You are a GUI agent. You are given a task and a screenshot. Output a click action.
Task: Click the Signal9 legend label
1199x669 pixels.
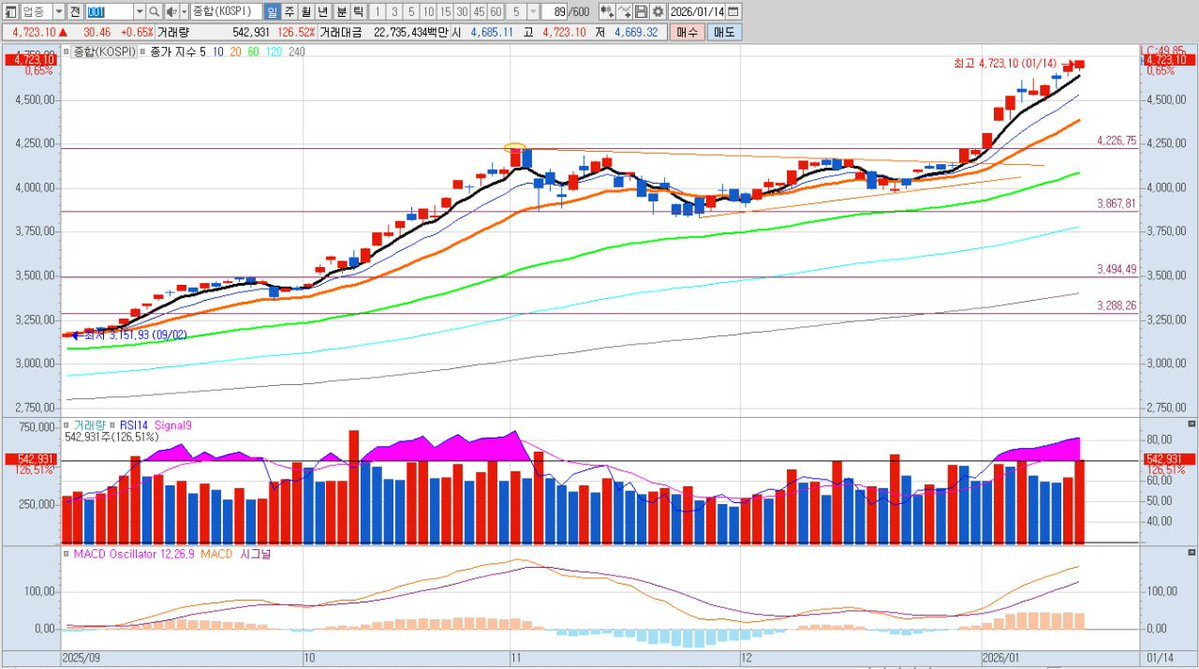click(173, 425)
